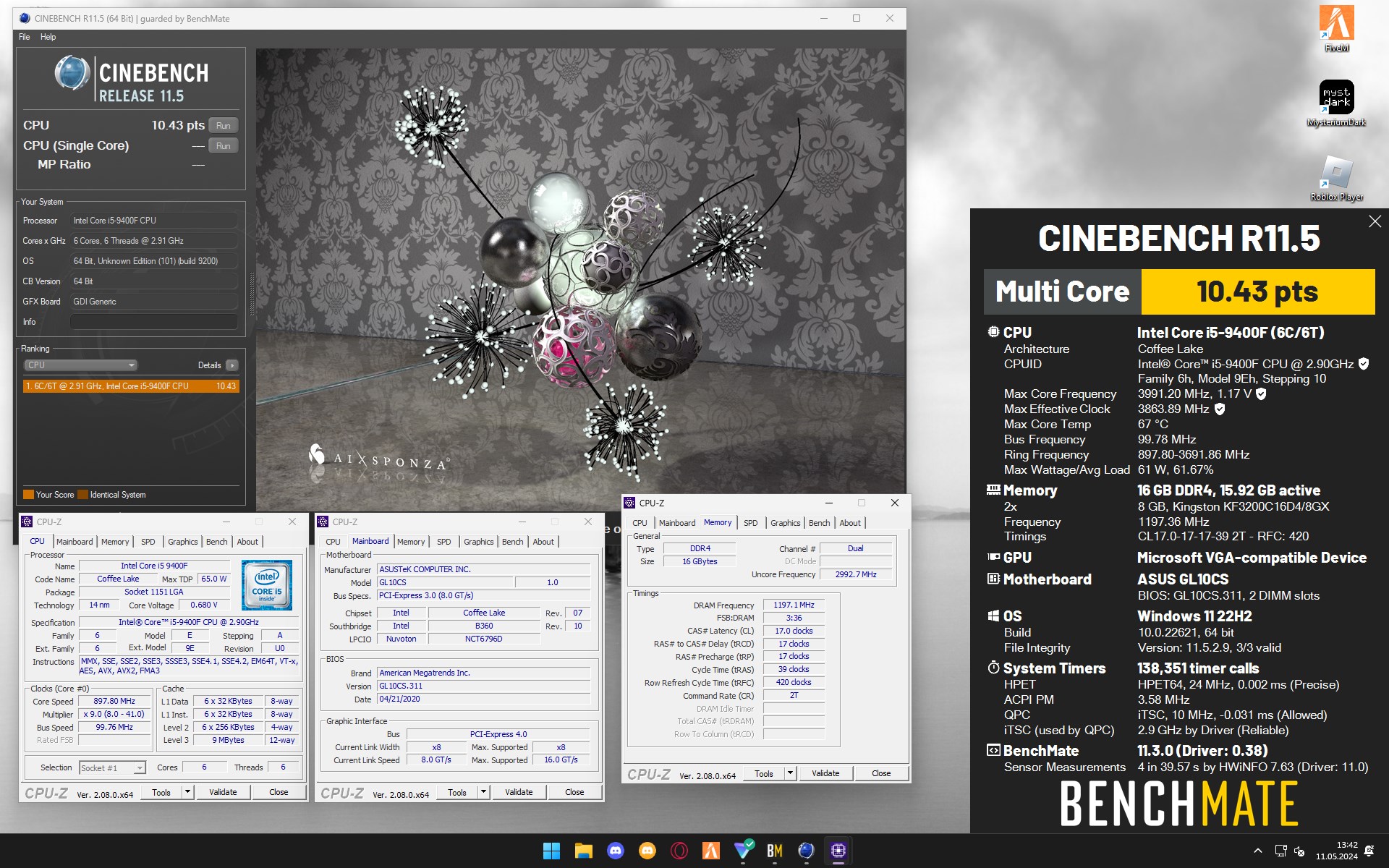Close the BenchMate result panel

click(x=1375, y=222)
